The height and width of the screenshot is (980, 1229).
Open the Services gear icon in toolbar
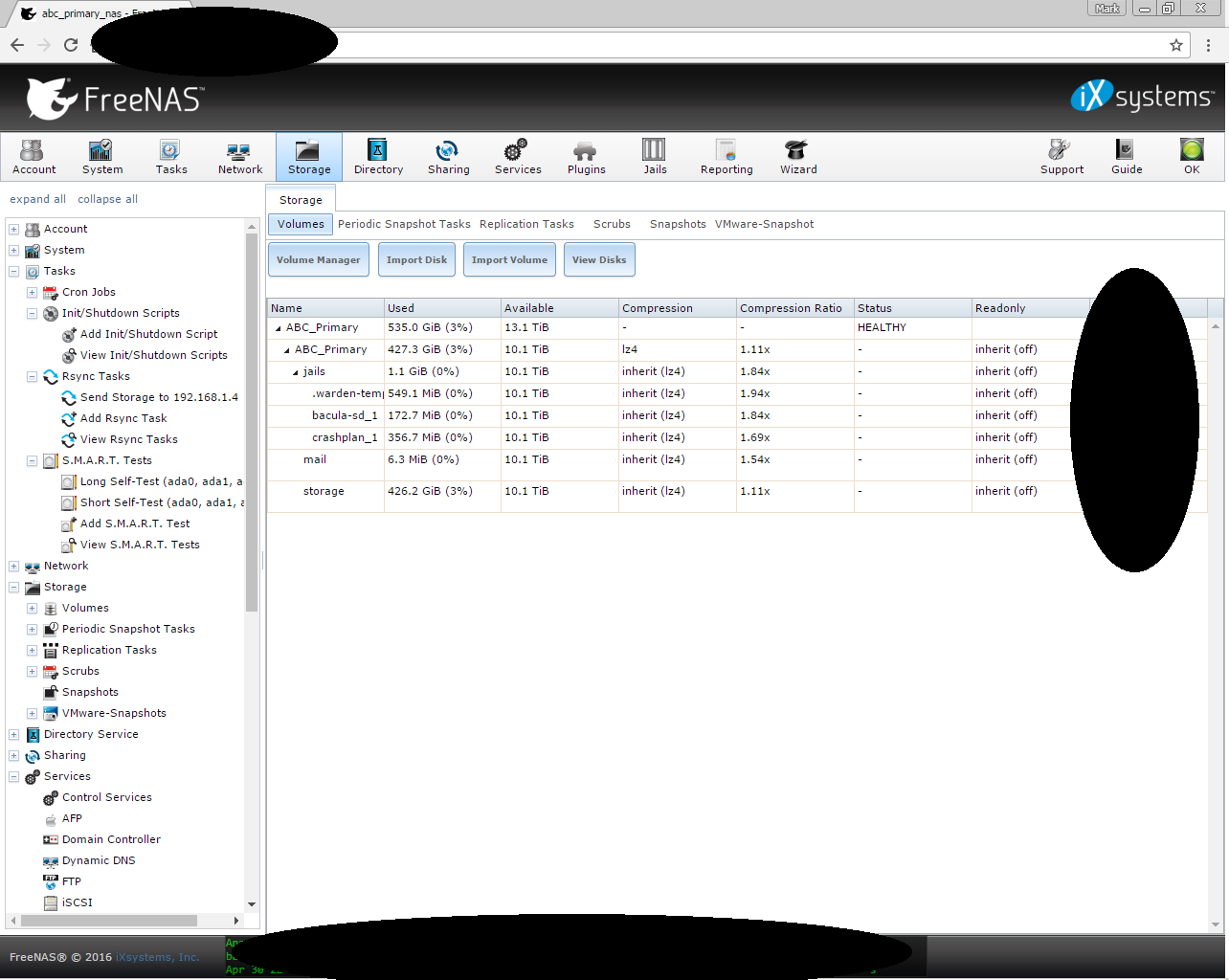click(518, 157)
